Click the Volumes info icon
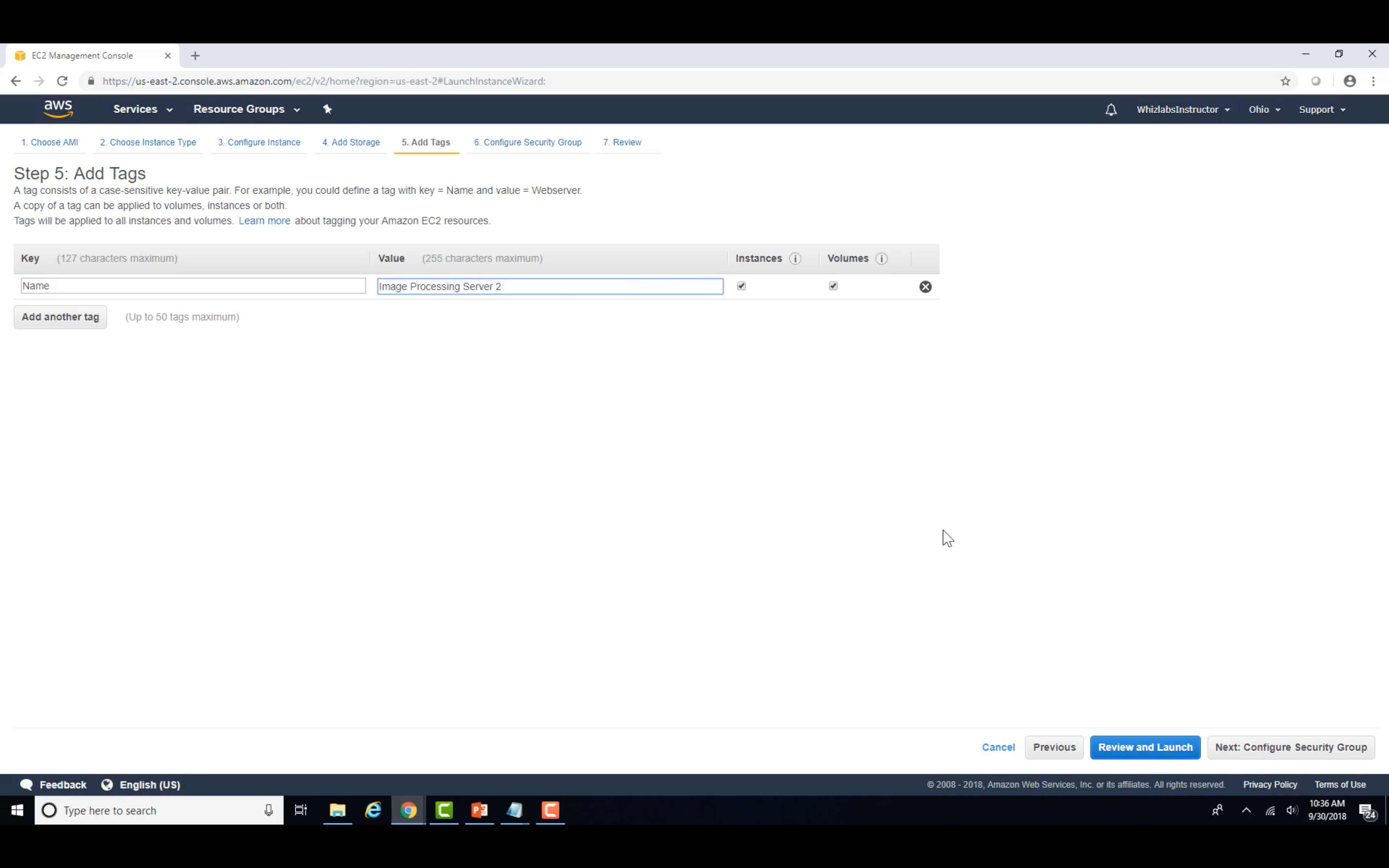This screenshot has width=1389, height=868. coord(882,258)
